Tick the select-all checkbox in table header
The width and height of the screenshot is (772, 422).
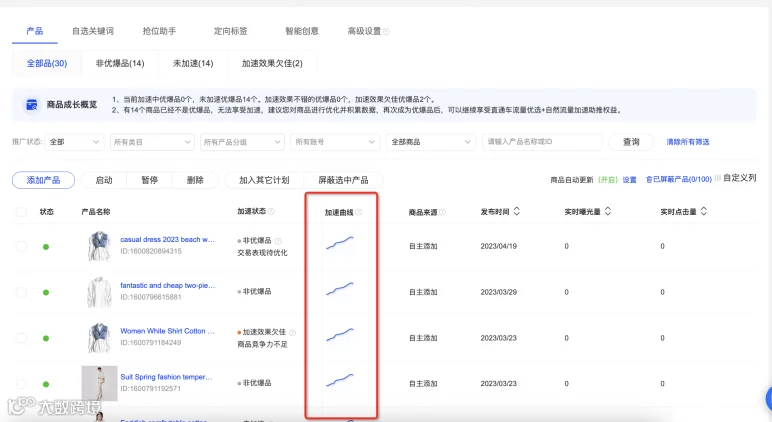tap(21, 212)
